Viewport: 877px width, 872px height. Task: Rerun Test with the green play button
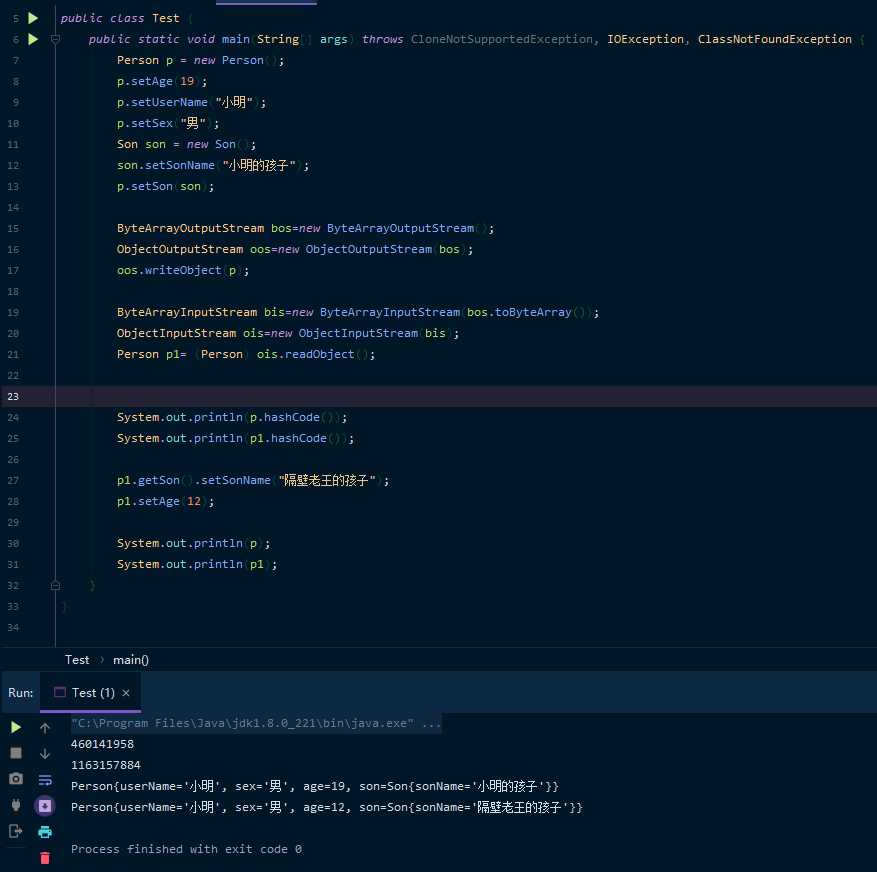[x=16, y=727]
